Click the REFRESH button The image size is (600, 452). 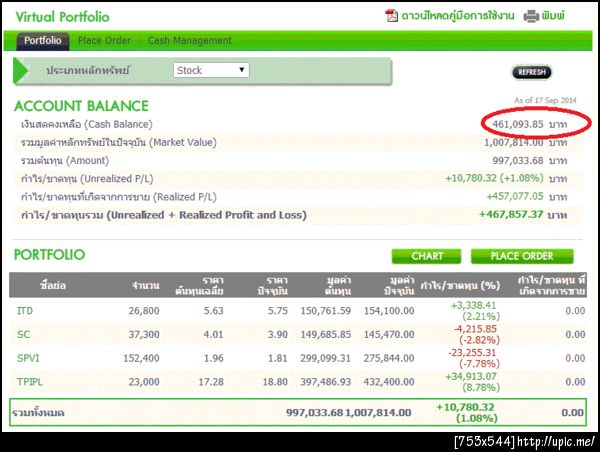pos(532,72)
